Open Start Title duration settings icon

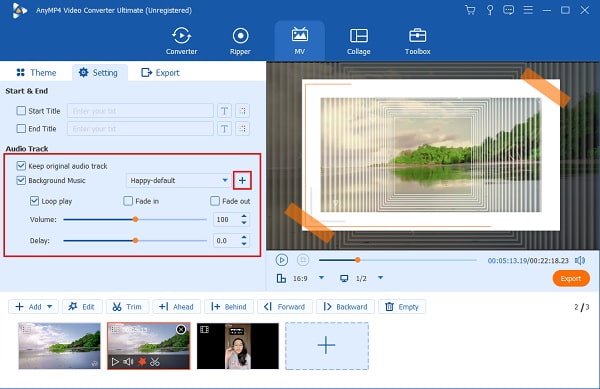[243, 111]
